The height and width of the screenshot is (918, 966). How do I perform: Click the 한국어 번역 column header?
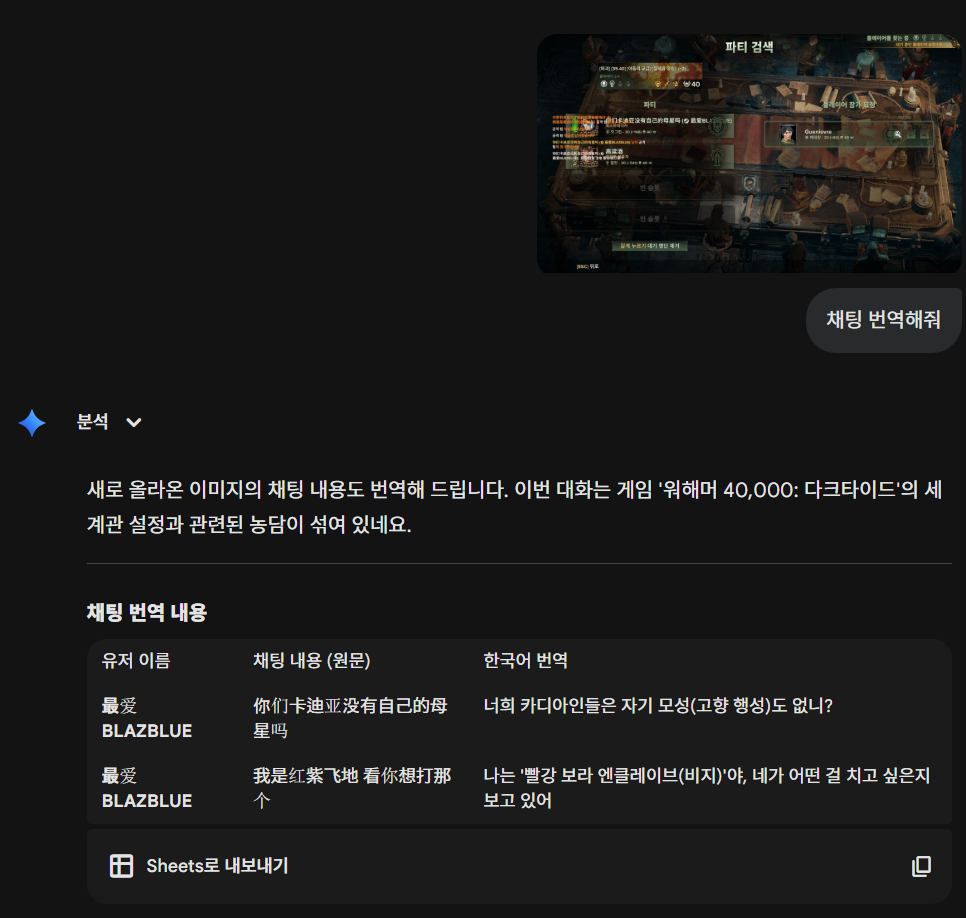[x=526, y=660]
